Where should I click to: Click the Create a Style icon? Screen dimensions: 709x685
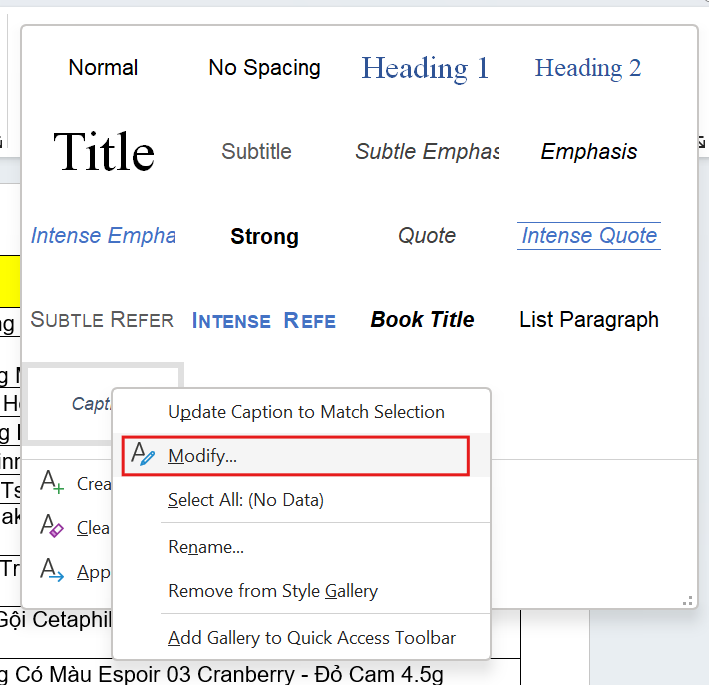tap(52, 482)
